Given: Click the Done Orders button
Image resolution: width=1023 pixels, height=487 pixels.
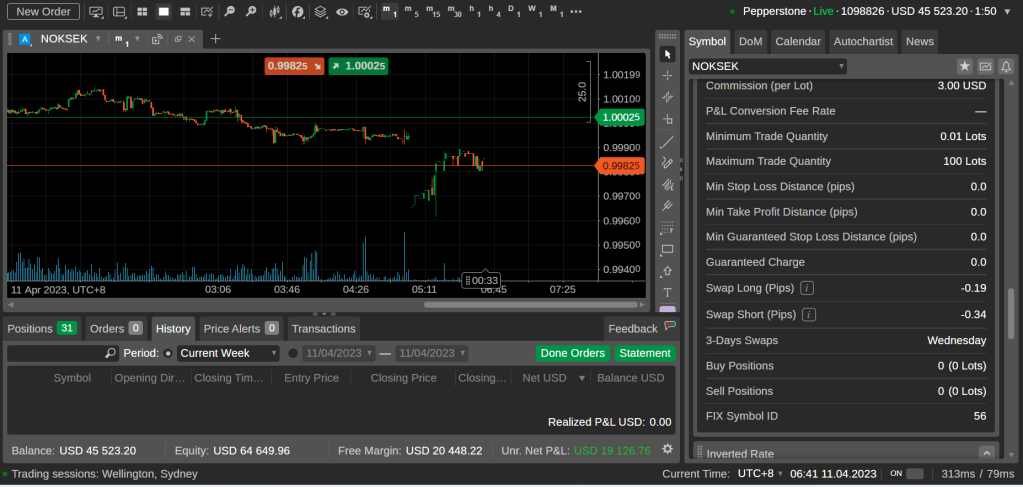Looking at the screenshot, I should [x=573, y=353].
